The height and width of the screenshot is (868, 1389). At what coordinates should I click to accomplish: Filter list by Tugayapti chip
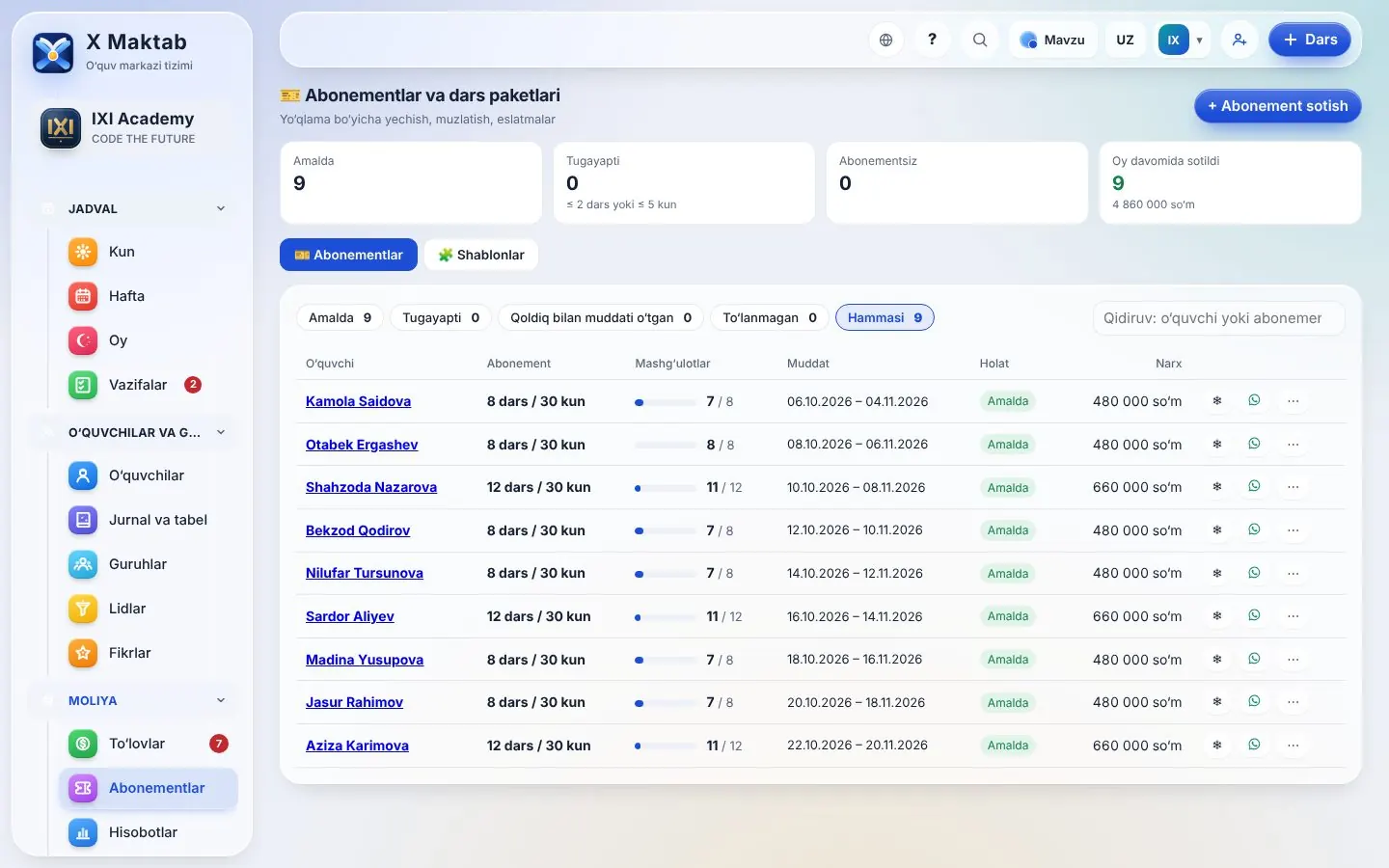(x=441, y=317)
